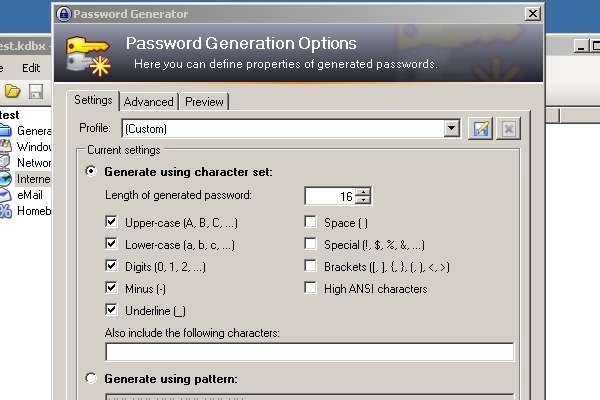Viewport: 600px width, 400px height.
Task: Click the Also include characters text field
Action: 310,352
